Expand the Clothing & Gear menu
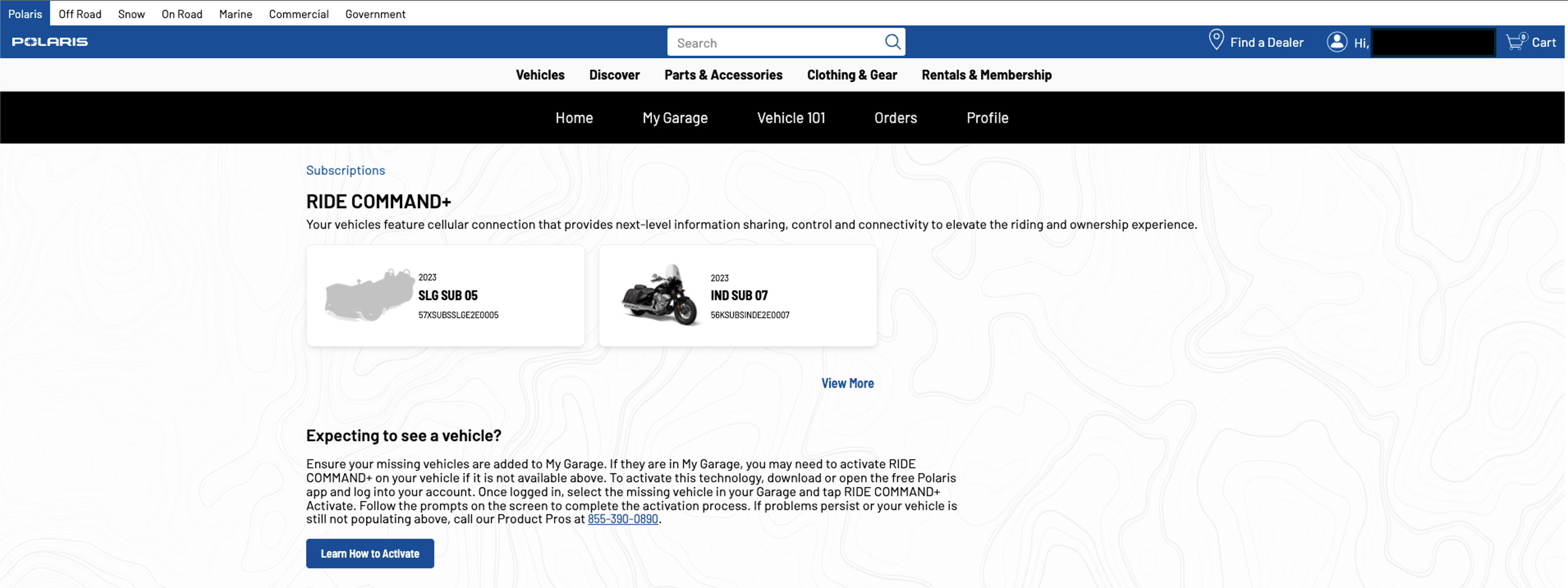The image size is (1568, 588). [852, 75]
